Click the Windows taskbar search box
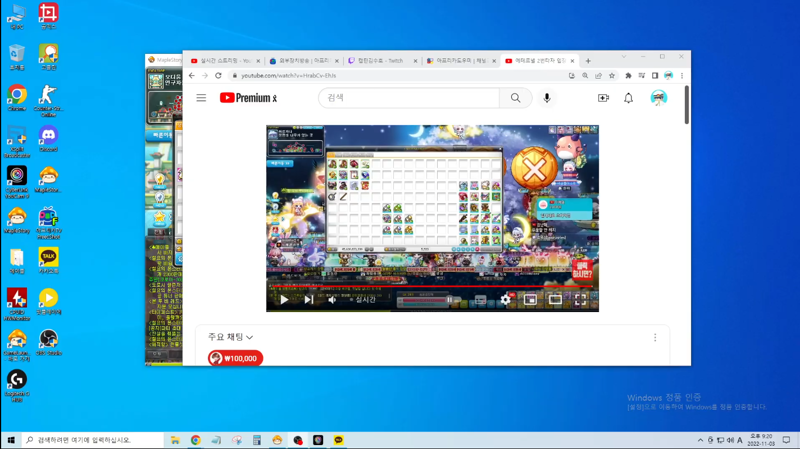Screen dimensions: 800x449 pos(92,440)
